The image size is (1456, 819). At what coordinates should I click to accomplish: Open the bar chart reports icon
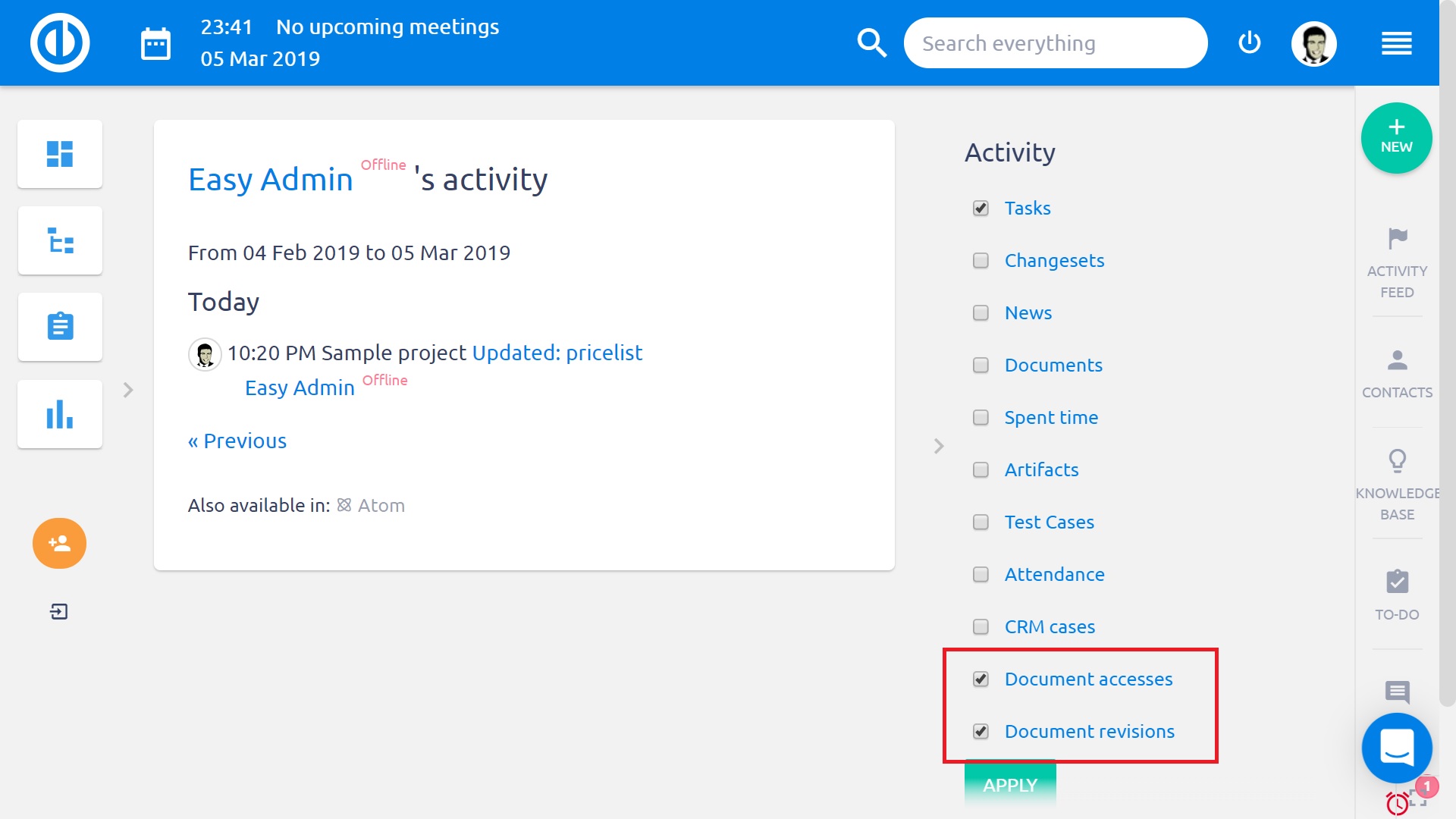point(59,414)
